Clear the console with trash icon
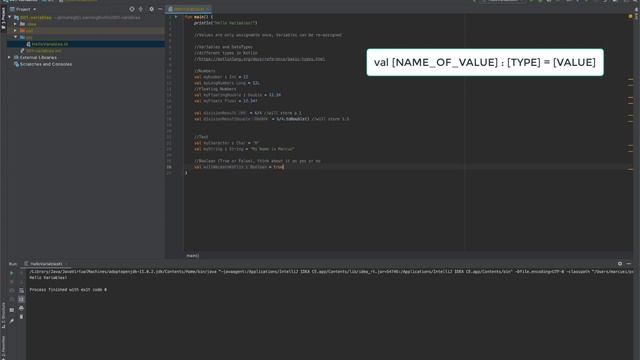 point(21,317)
